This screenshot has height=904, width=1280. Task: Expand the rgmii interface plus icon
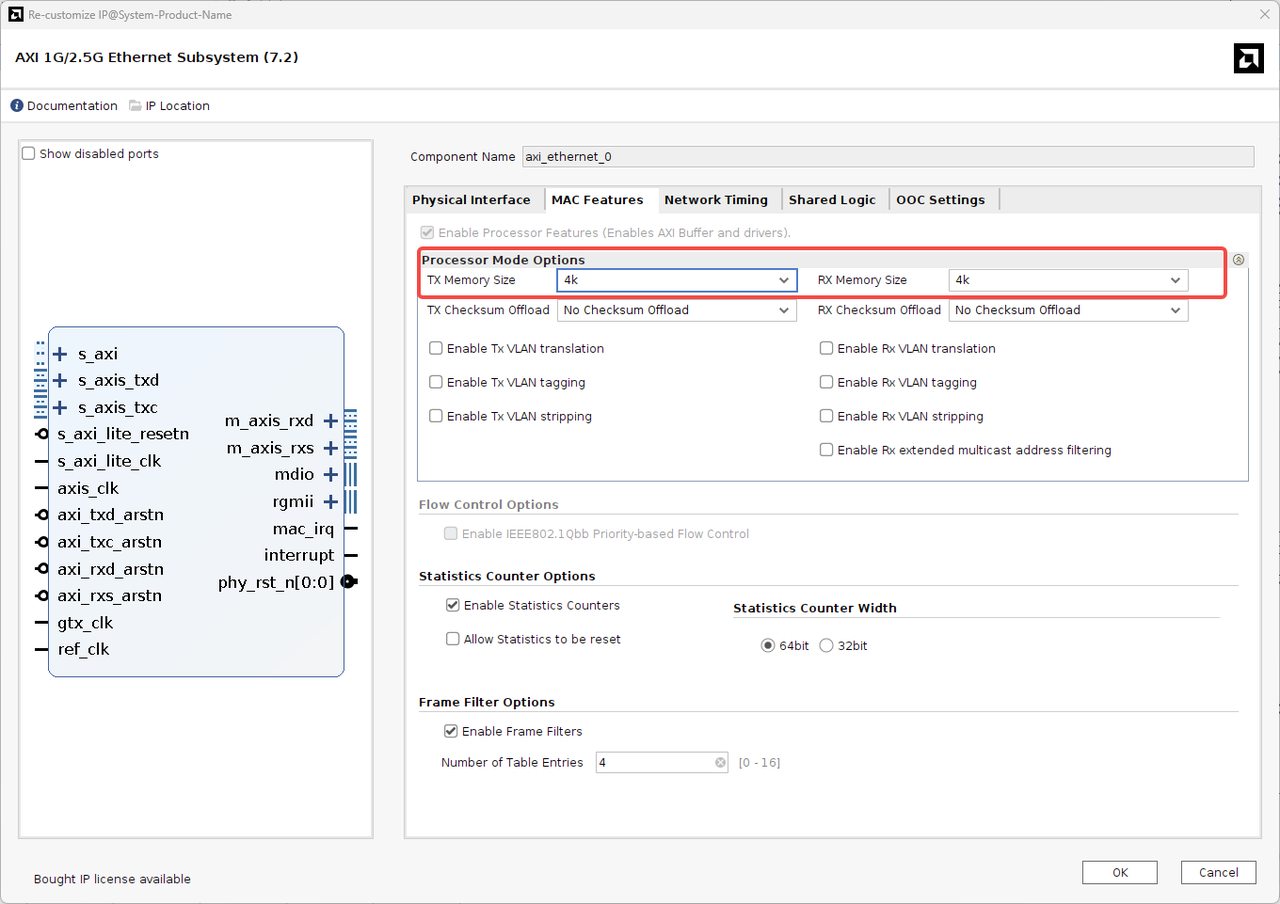tap(331, 502)
